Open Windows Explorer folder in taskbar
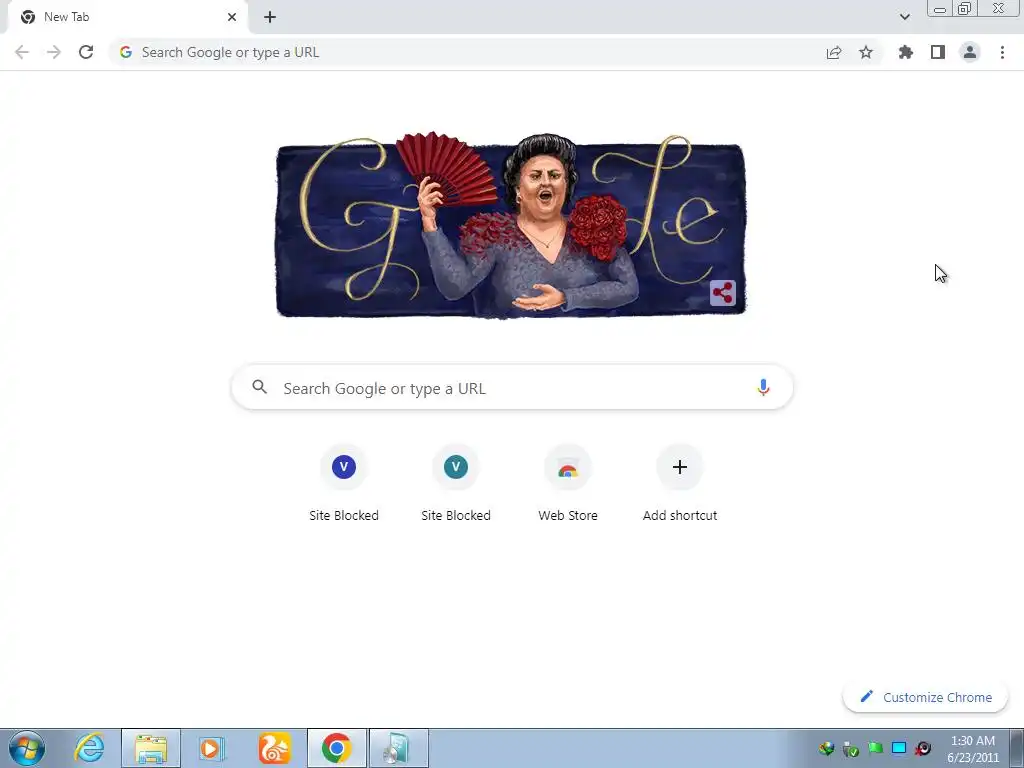This screenshot has width=1024, height=768. (x=151, y=748)
